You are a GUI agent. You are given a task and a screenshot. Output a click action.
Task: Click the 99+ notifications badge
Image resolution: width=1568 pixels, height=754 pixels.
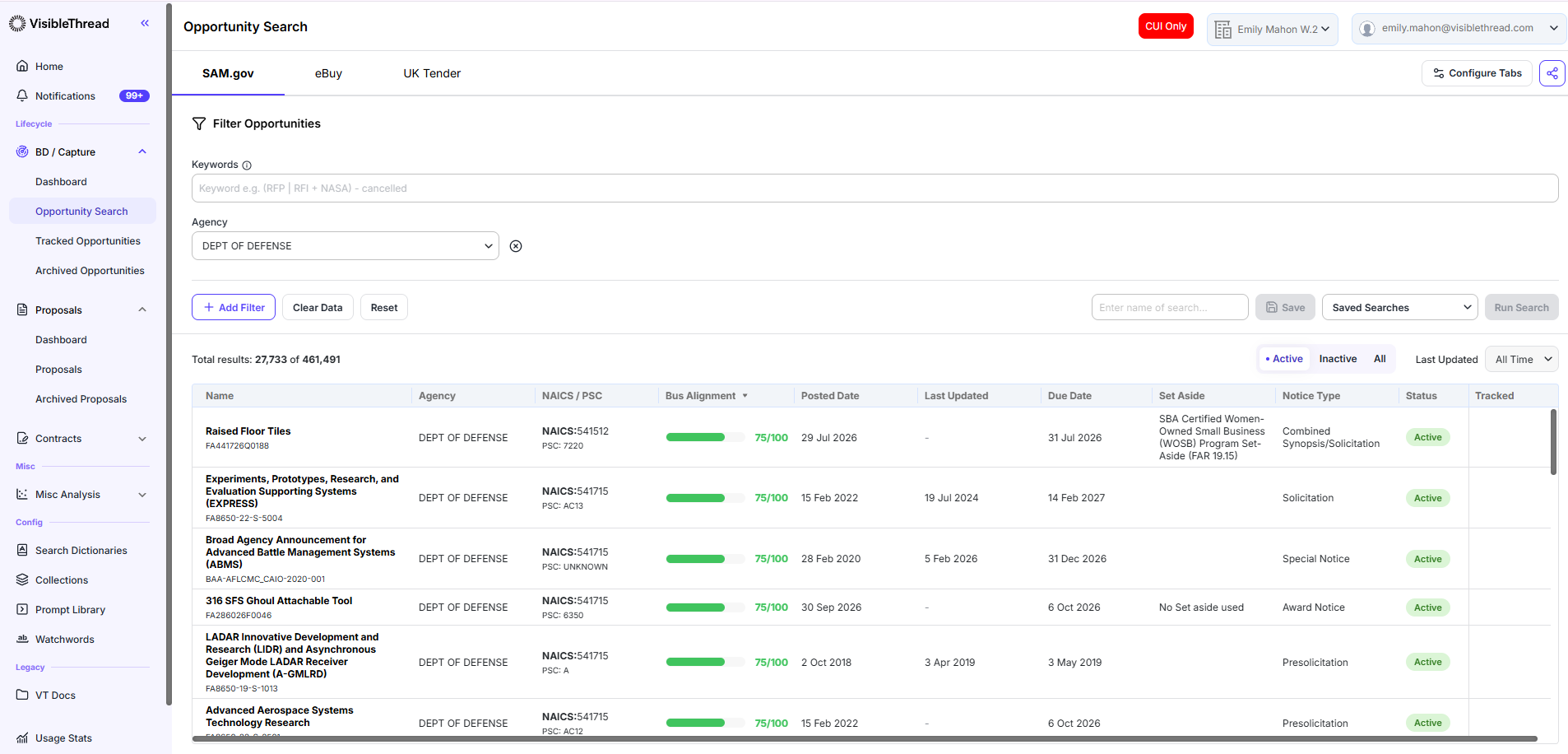(x=134, y=95)
